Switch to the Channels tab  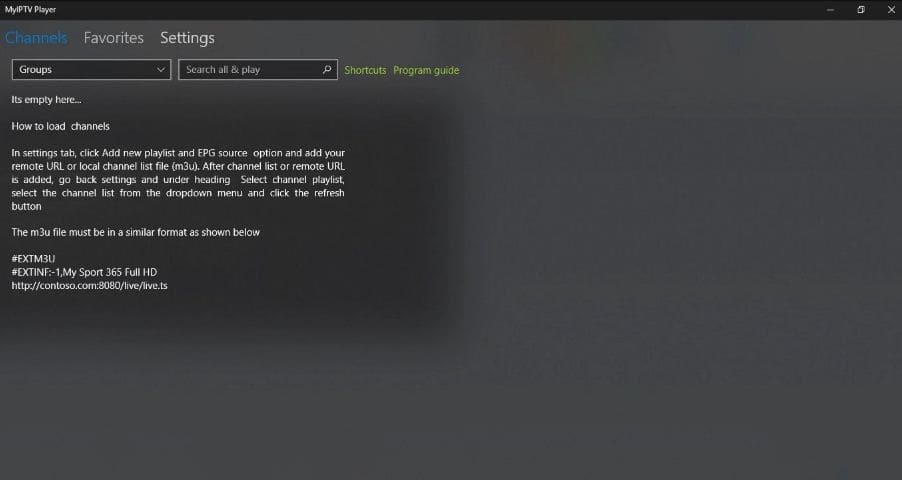tap(36, 38)
